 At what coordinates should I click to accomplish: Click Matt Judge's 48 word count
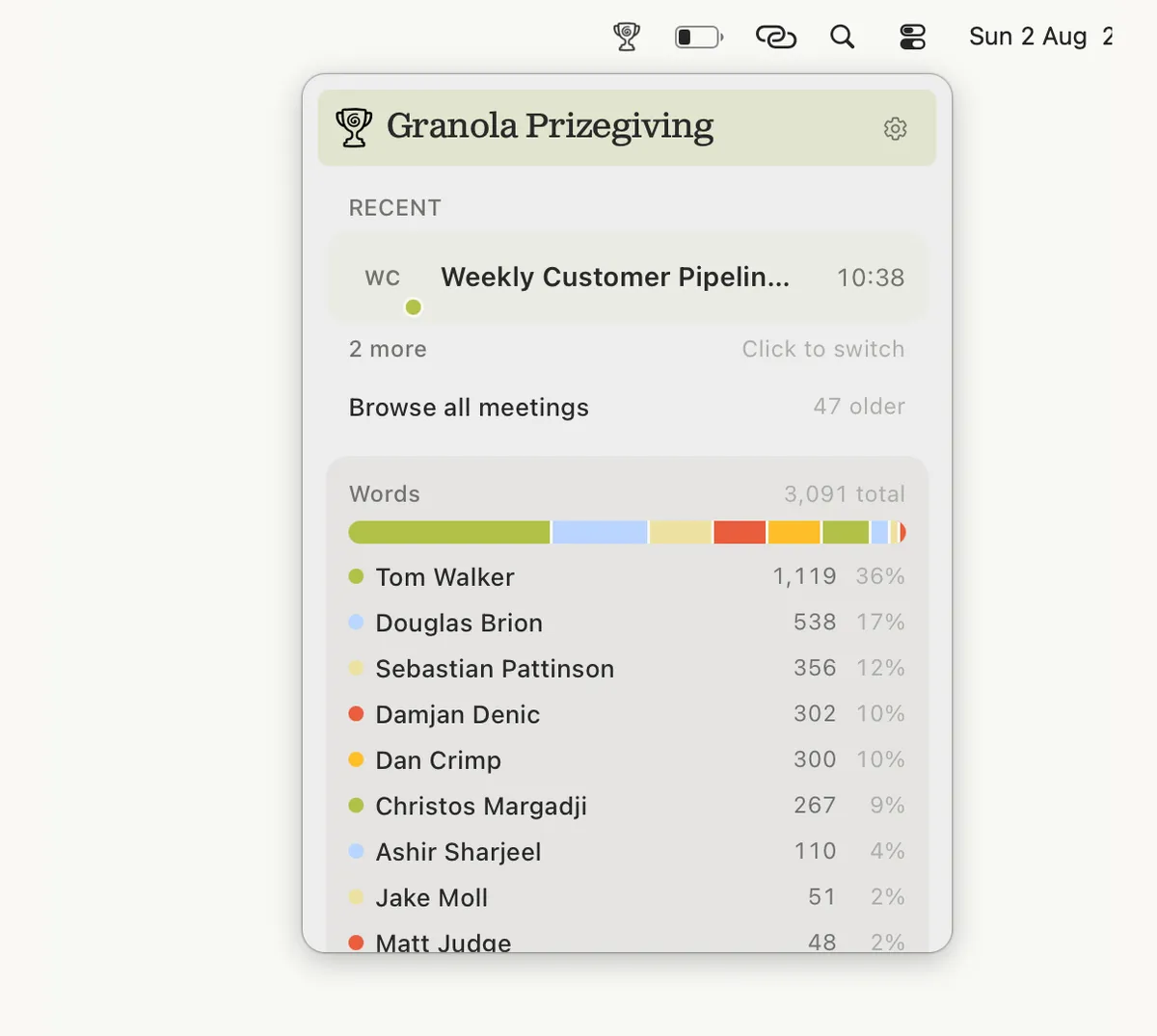click(x=821, y=942)
